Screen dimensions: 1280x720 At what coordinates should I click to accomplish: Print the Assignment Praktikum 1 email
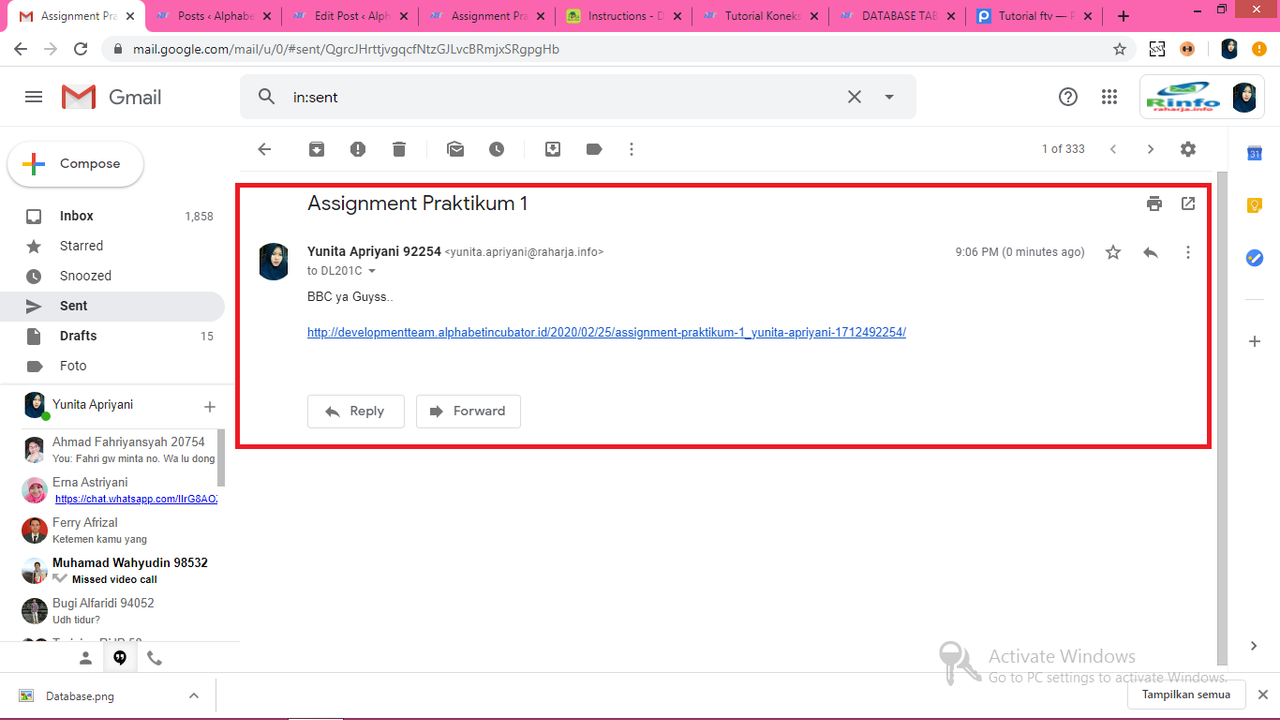click(1155, 204)
